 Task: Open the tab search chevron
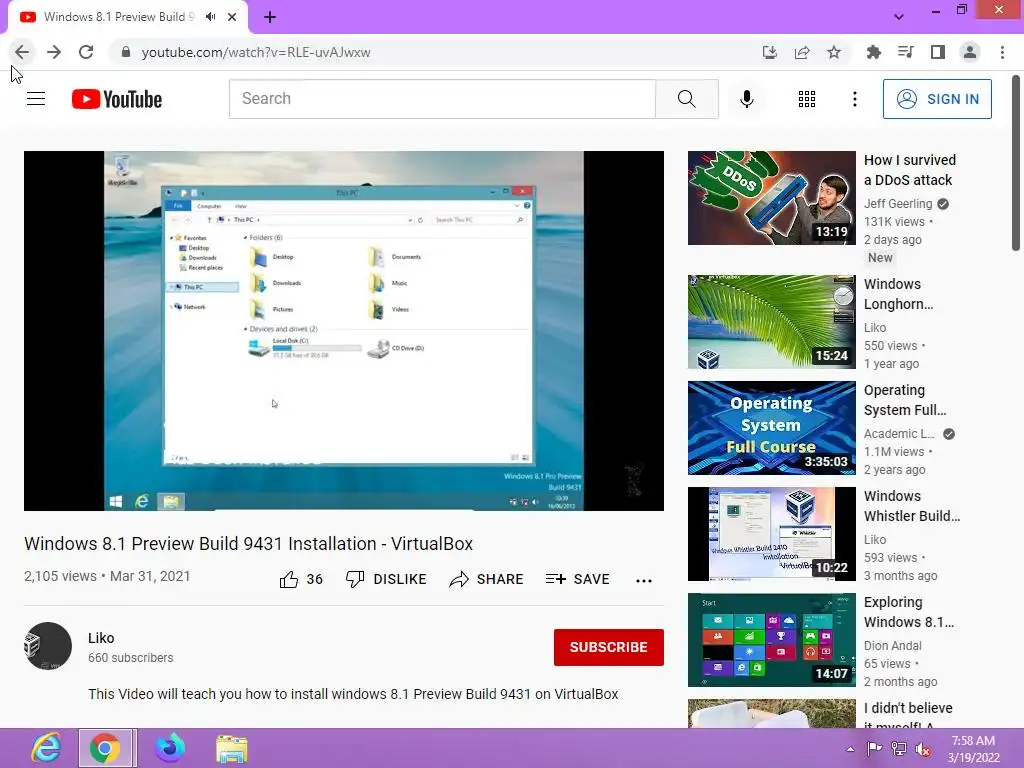[x=899, y=17]
